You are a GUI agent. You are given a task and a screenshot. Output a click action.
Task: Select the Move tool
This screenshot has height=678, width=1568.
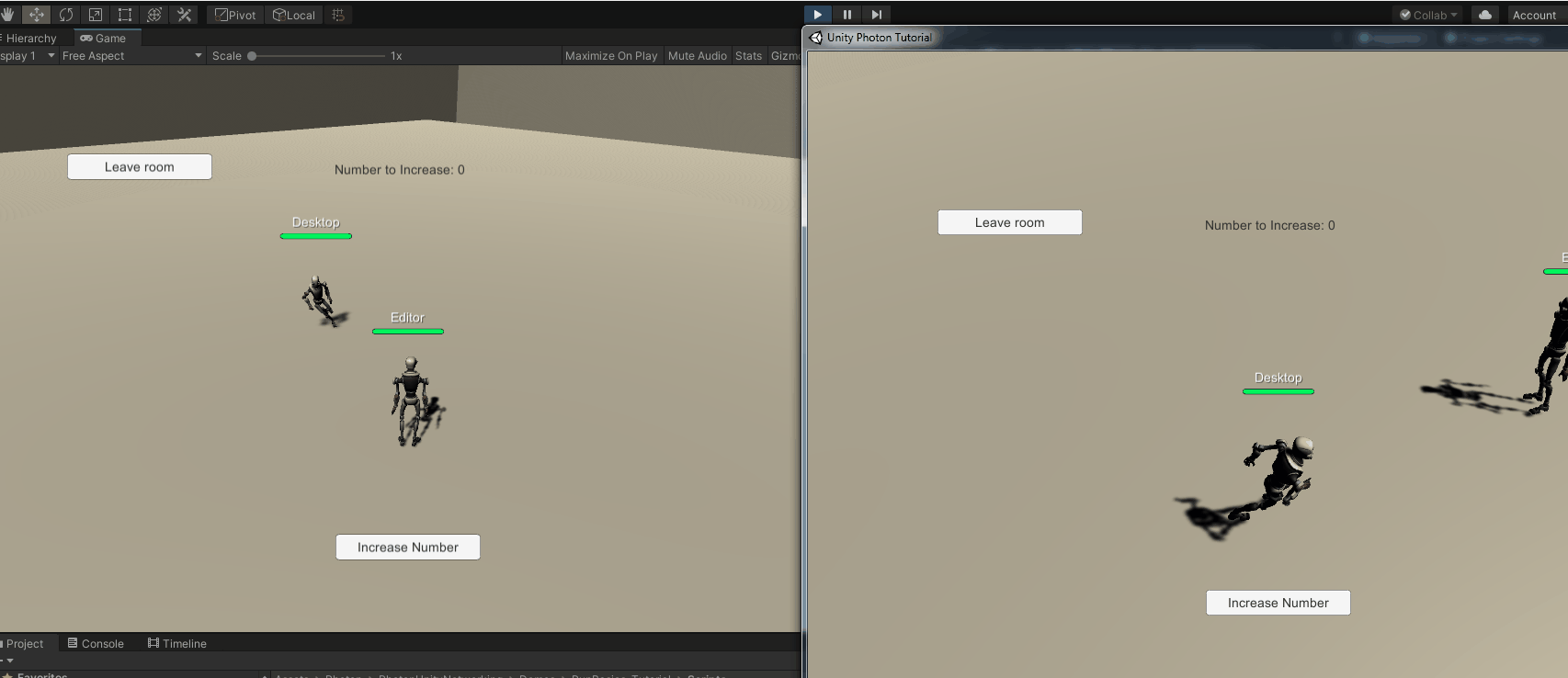pos(36,15)
